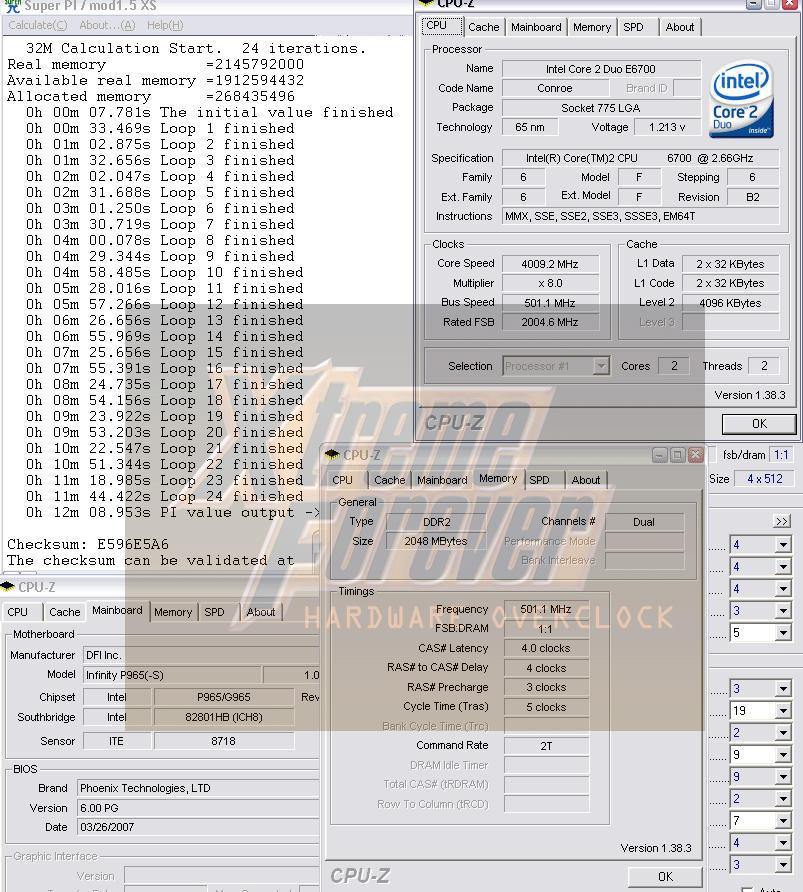The width and height of the screenshot is (803, 892).
Task: Switch to SPD tab in the Memory window
Action: [539, 480]
